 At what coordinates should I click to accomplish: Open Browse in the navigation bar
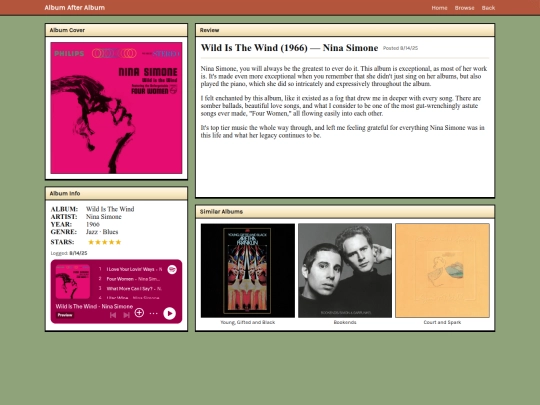click(x=464, y=8)
